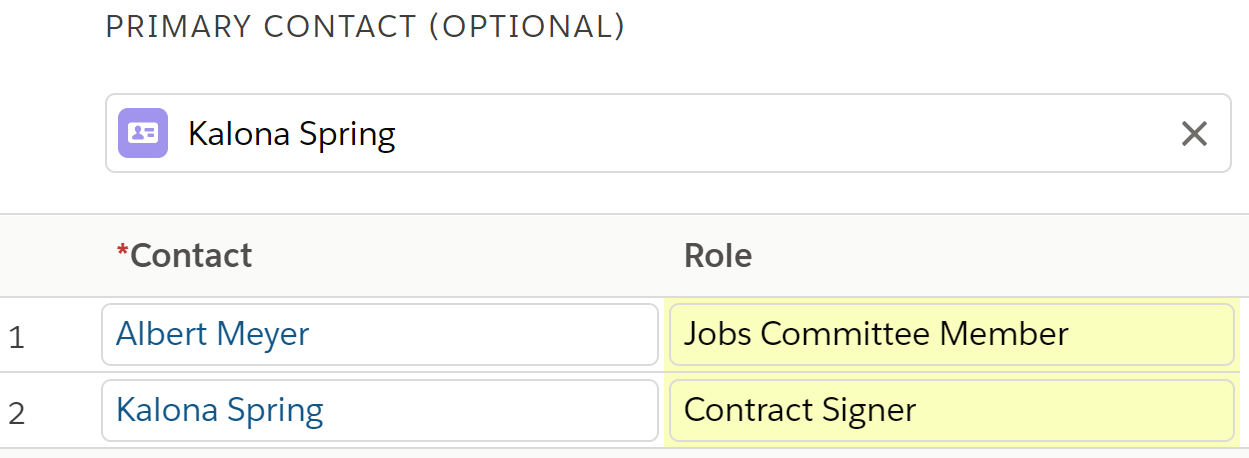Click empty area inside primary contact lookup box

[780, 133]
